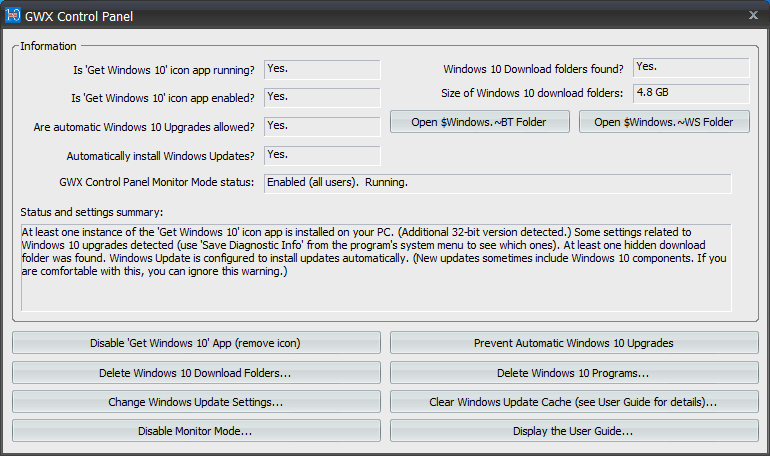Open Delete Windows 10 Download Folders dialog
Image resolution: width=770 pixels, height=456 pixels.
196,373
